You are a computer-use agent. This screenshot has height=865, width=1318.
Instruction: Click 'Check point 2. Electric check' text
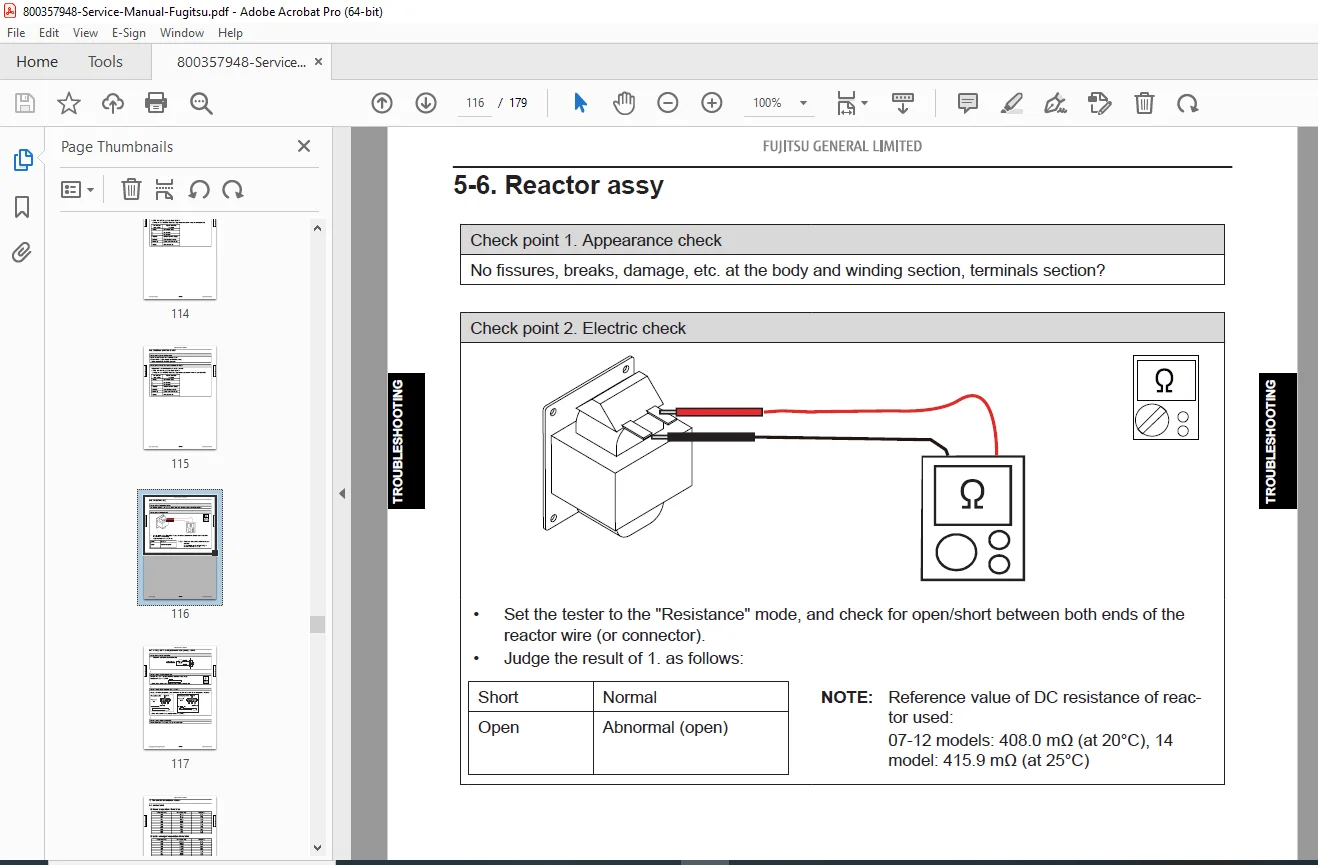click(578, 328)
